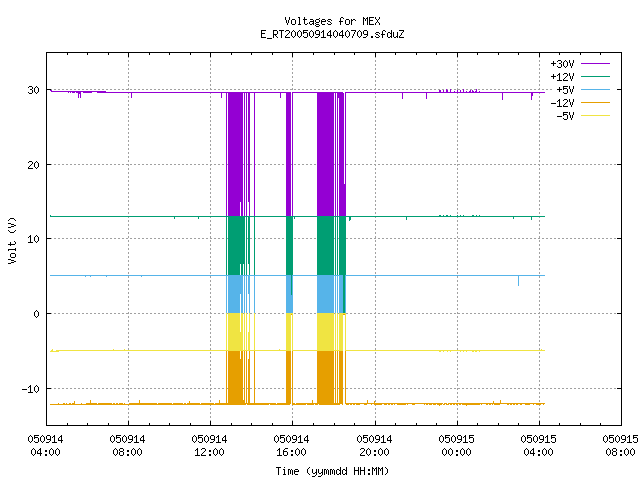Viewport: 640px width, 480px height.
Task: Click the y-axis tick label 10
Action: 33,239
